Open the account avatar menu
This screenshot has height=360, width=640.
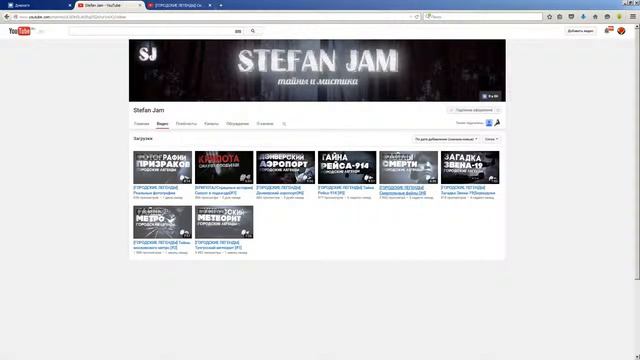[621, 31]
